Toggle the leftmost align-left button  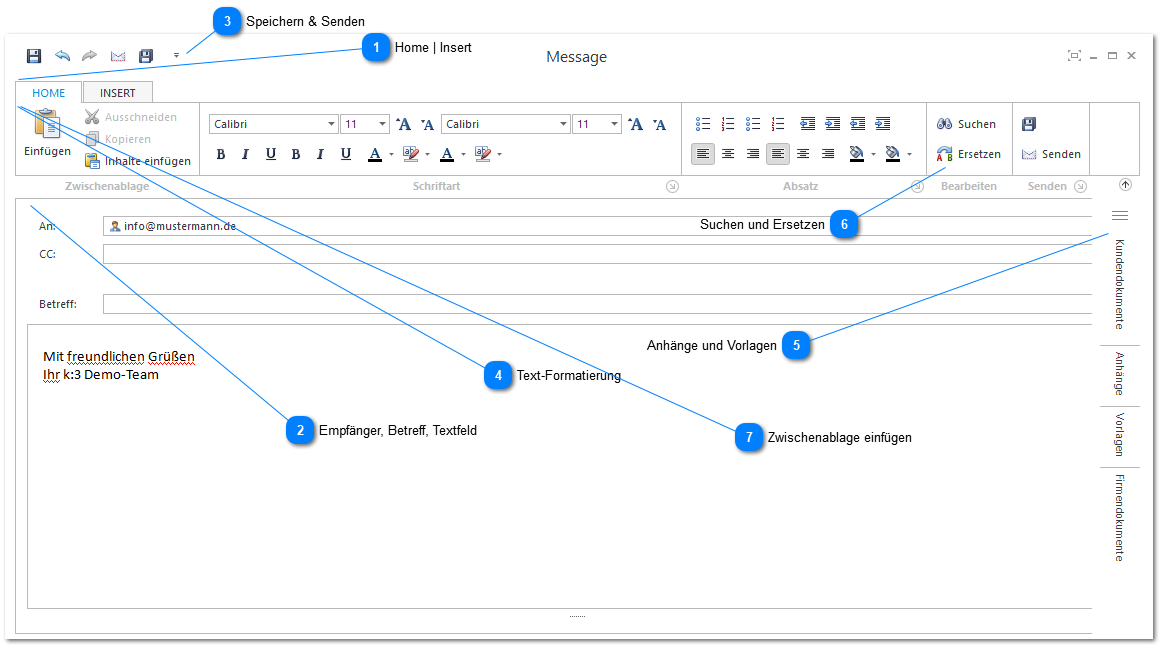(x=703, y=154)
